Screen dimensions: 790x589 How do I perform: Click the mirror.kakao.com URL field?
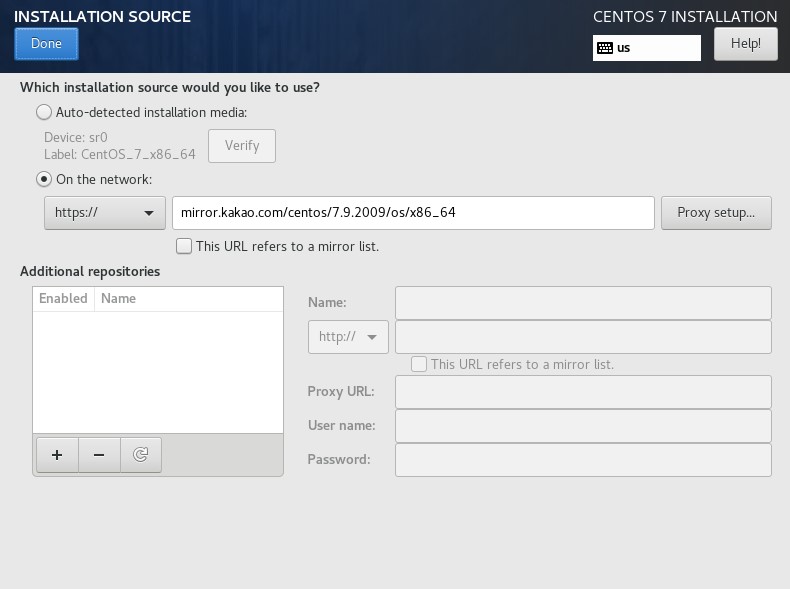(413, 212)
